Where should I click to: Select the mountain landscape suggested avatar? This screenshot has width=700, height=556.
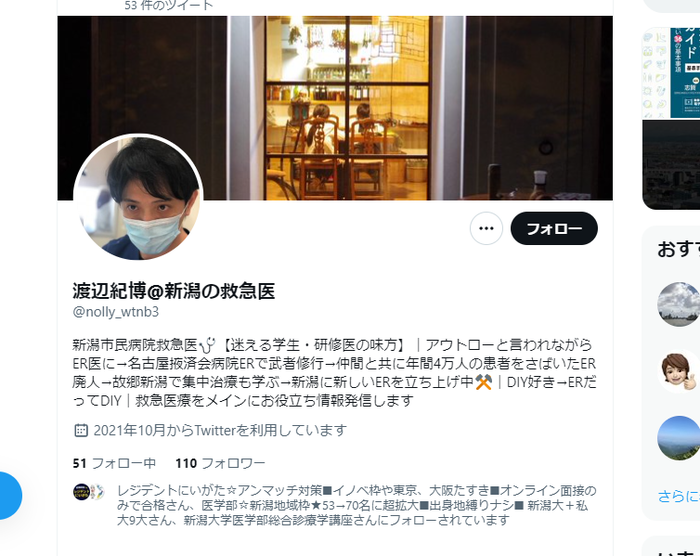tap(679, 438)
